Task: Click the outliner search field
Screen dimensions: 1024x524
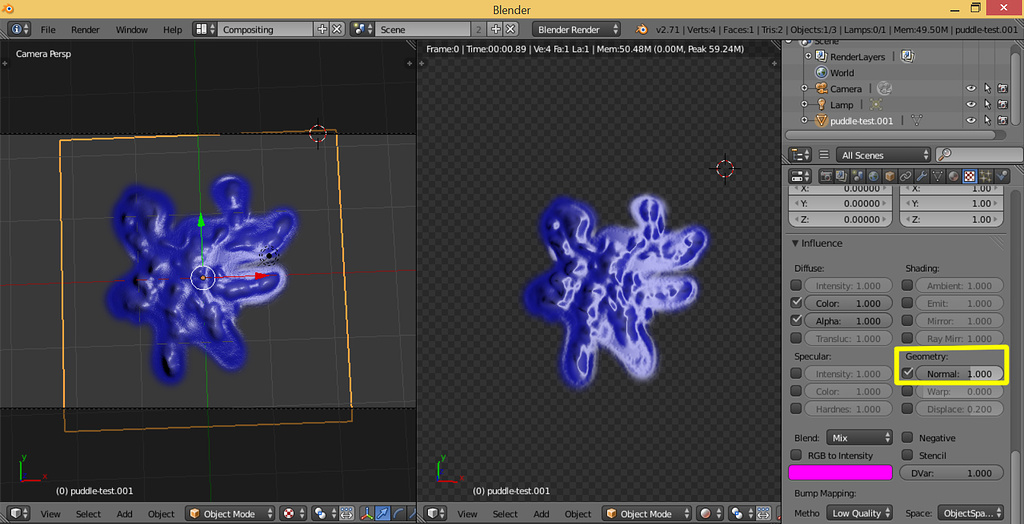Action: point(978,155)
